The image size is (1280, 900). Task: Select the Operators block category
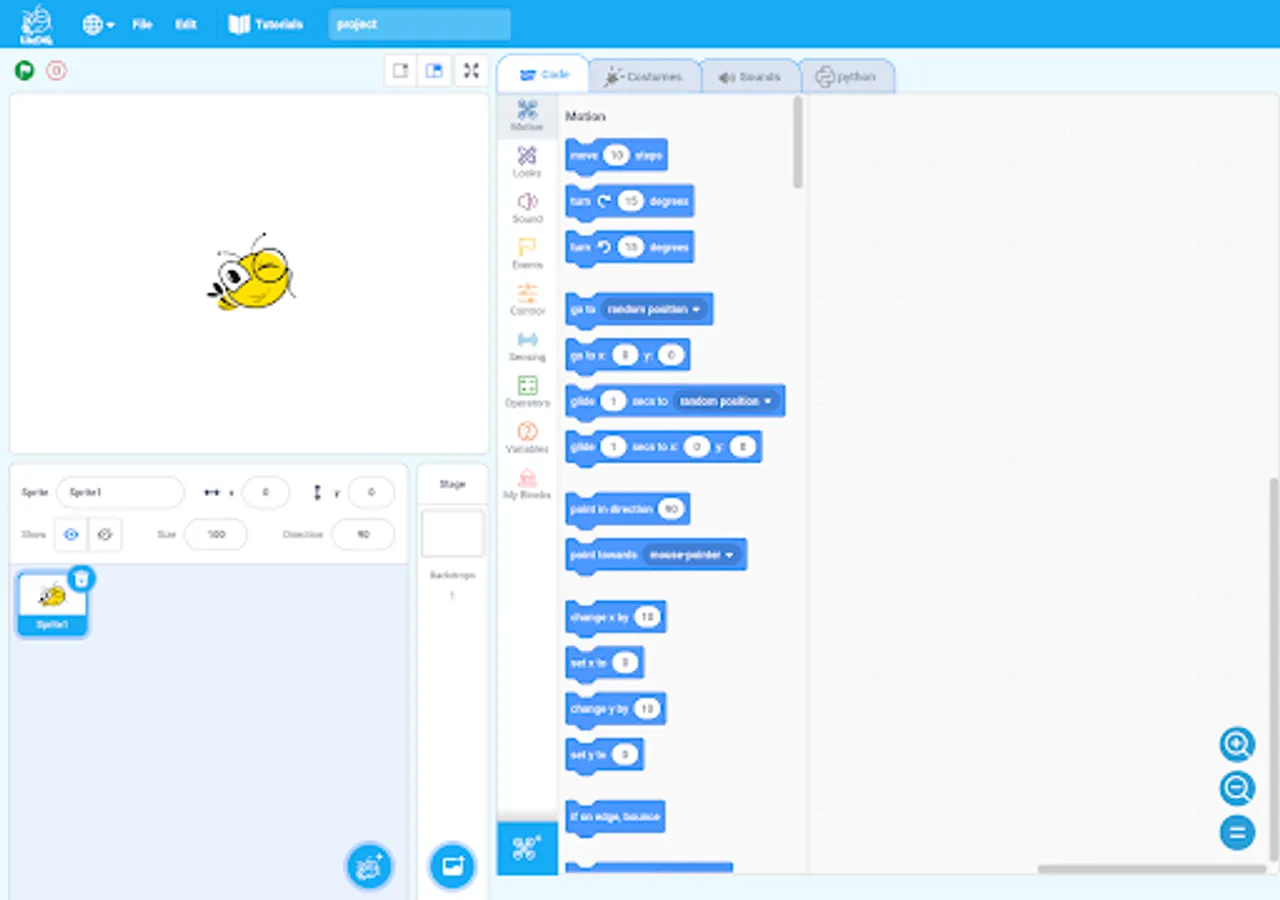527,392
